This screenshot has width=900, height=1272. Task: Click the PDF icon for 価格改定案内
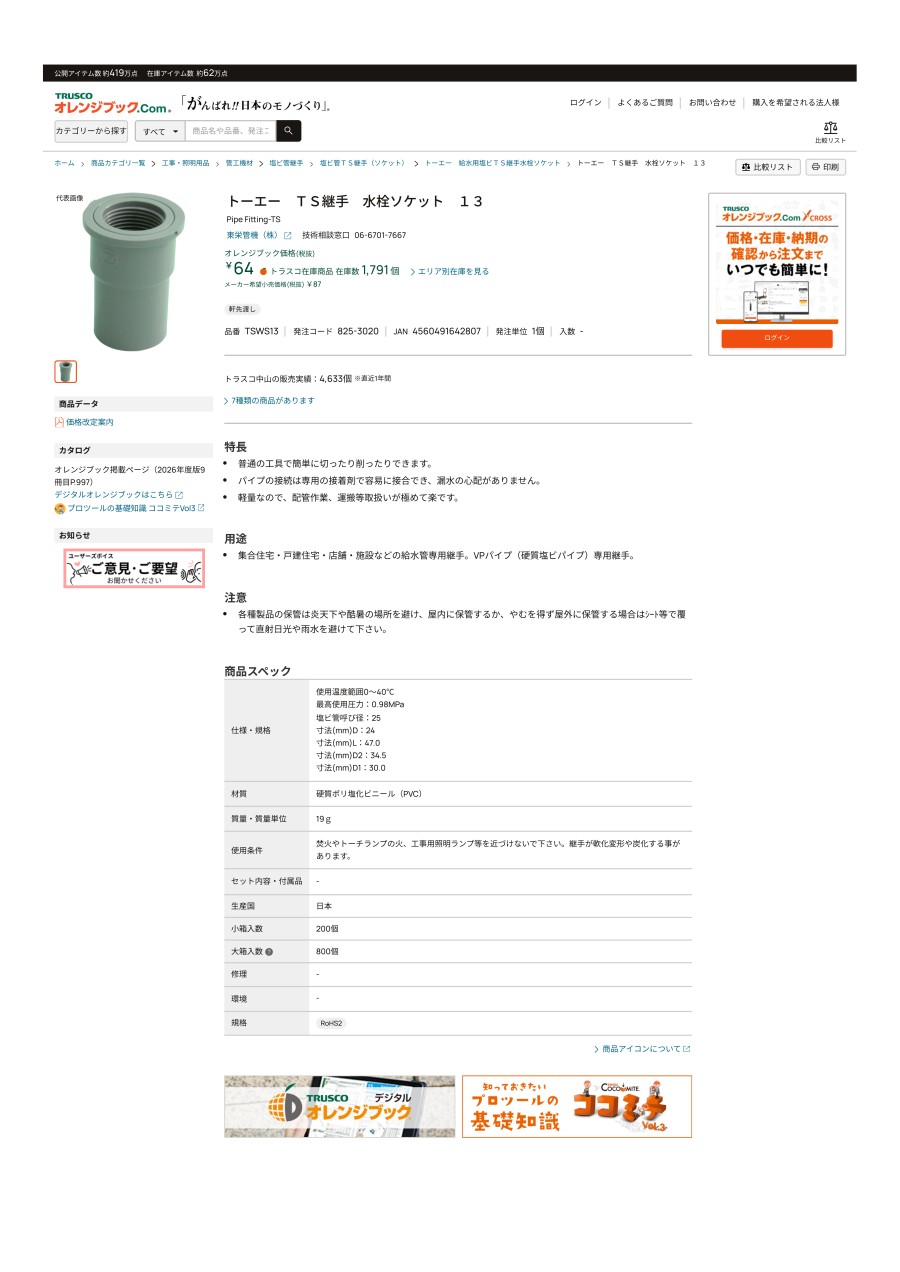[x=59, y=422]
